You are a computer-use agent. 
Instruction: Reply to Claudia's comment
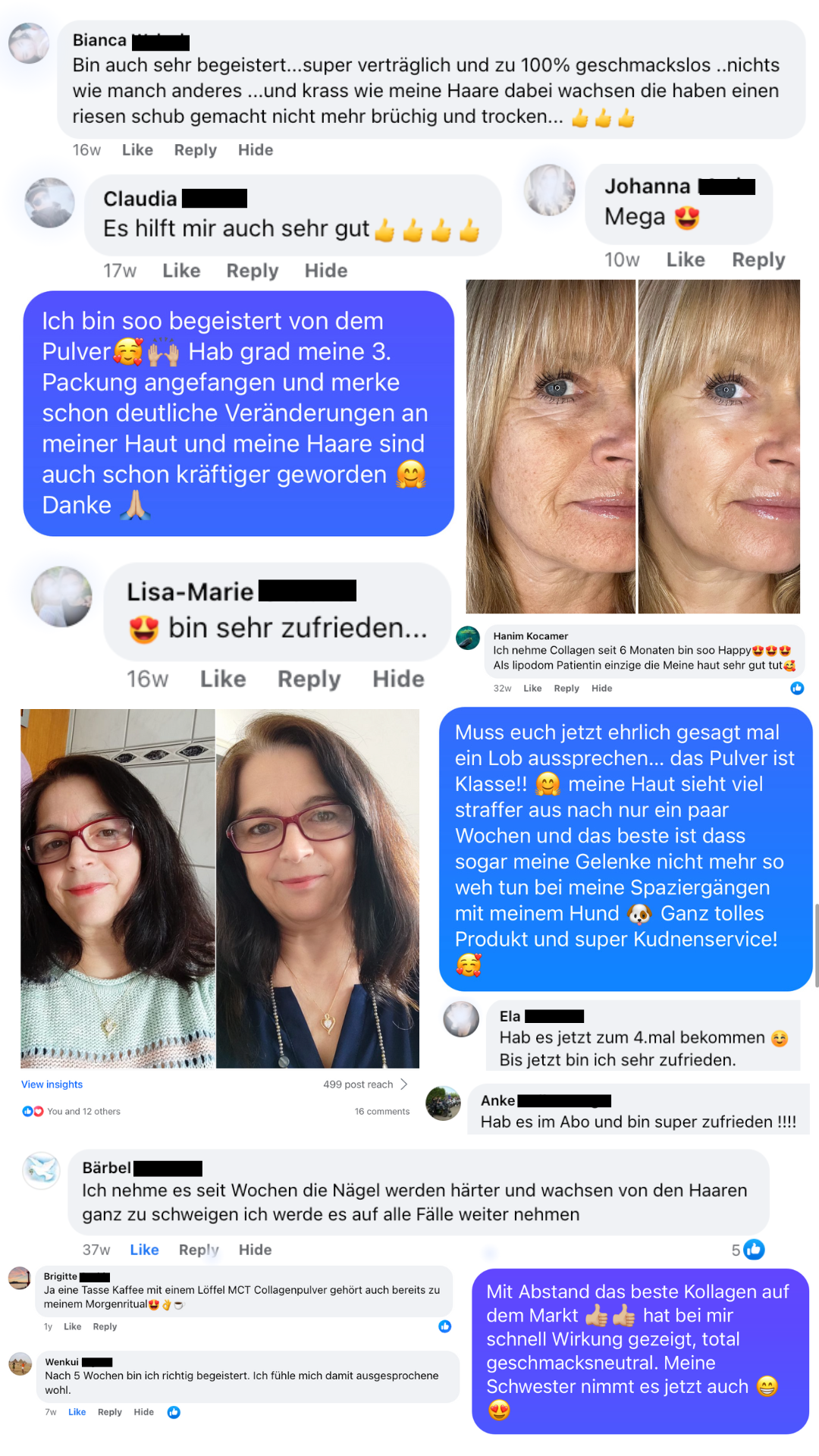tap(253, 271)
